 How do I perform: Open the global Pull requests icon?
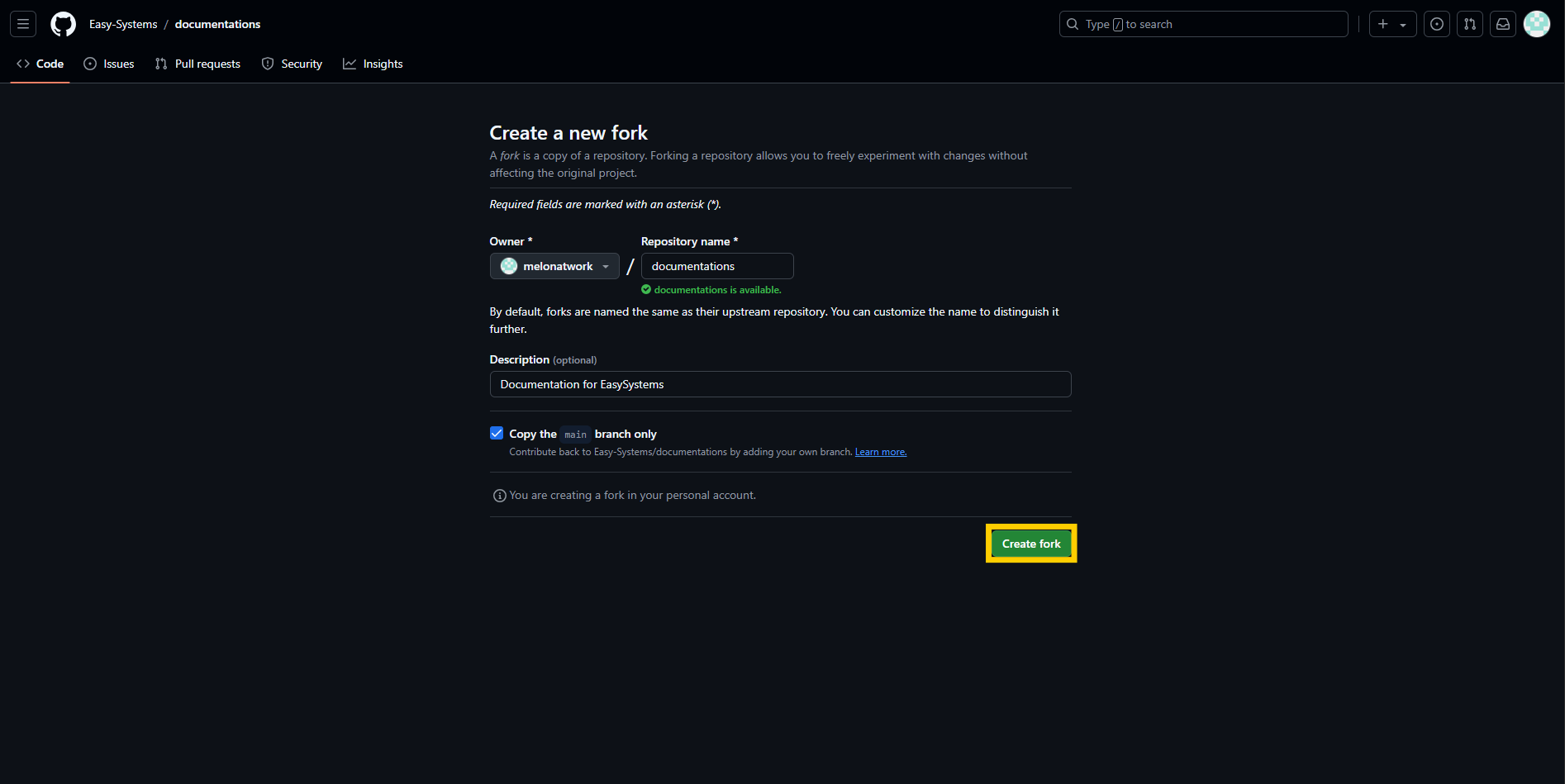pyautogui.click(x=1469, y=24)
